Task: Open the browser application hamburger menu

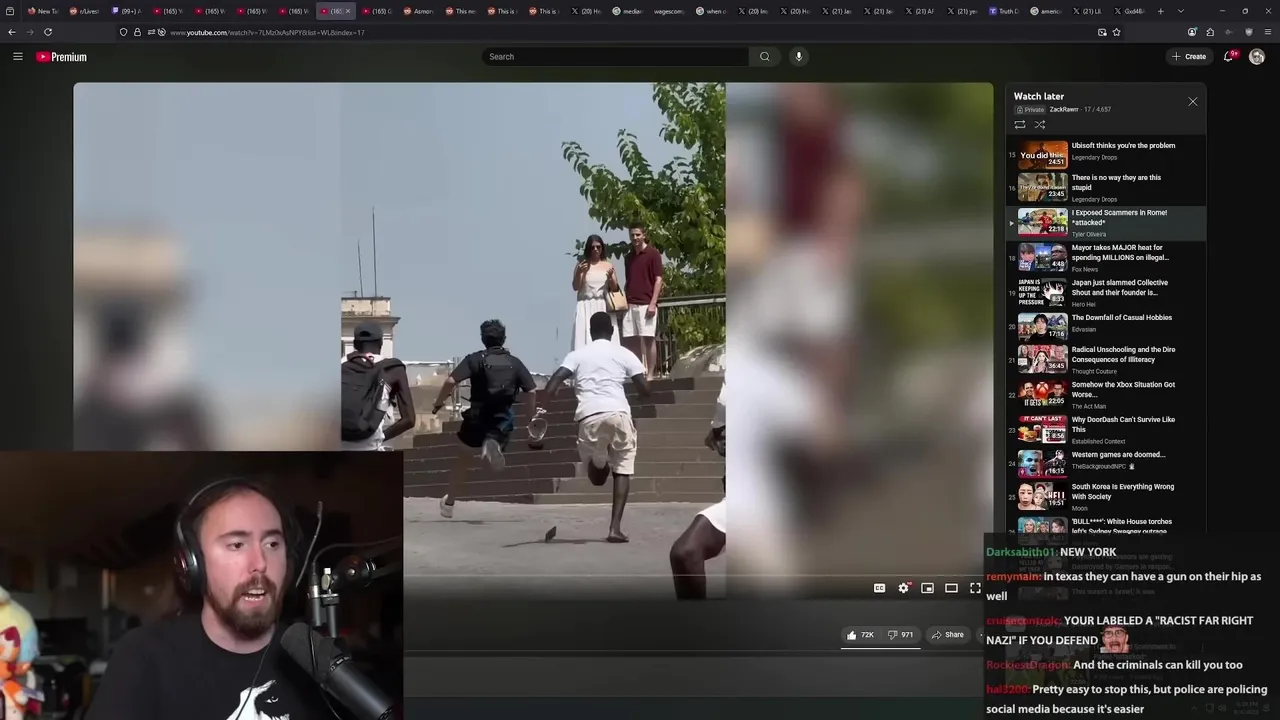Action: coord(1267,32)
